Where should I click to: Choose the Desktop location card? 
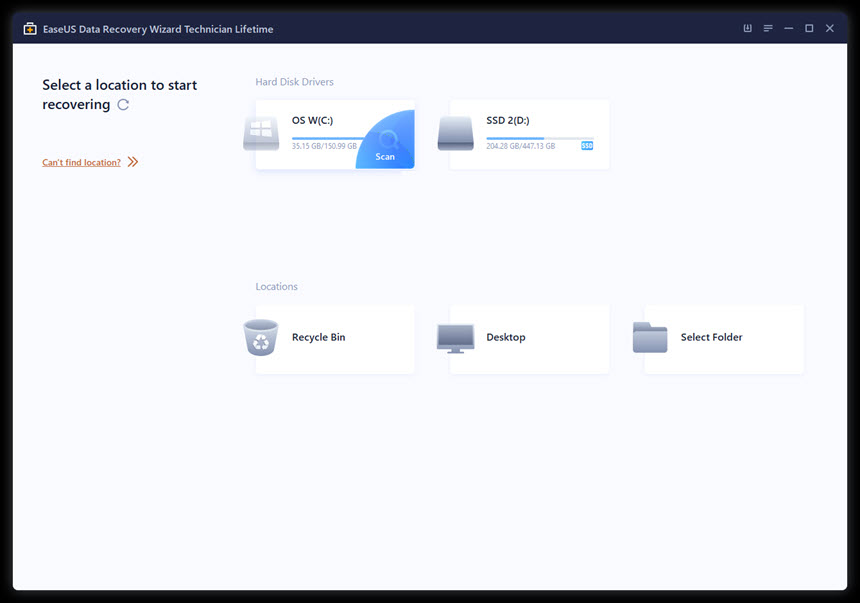tap(529, 339)
